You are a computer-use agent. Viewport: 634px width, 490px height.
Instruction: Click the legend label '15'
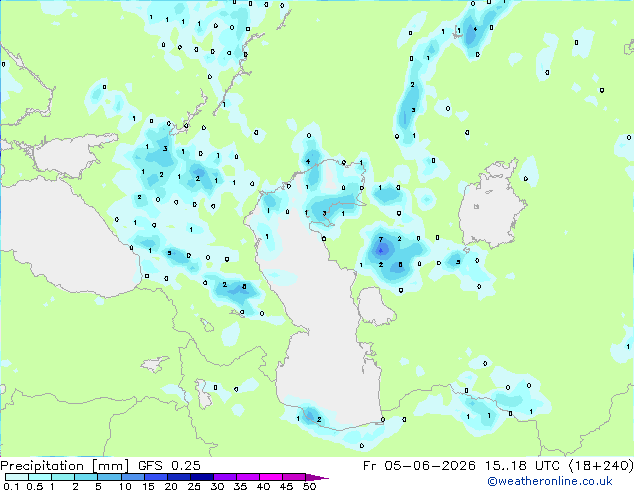pos(148,486)
